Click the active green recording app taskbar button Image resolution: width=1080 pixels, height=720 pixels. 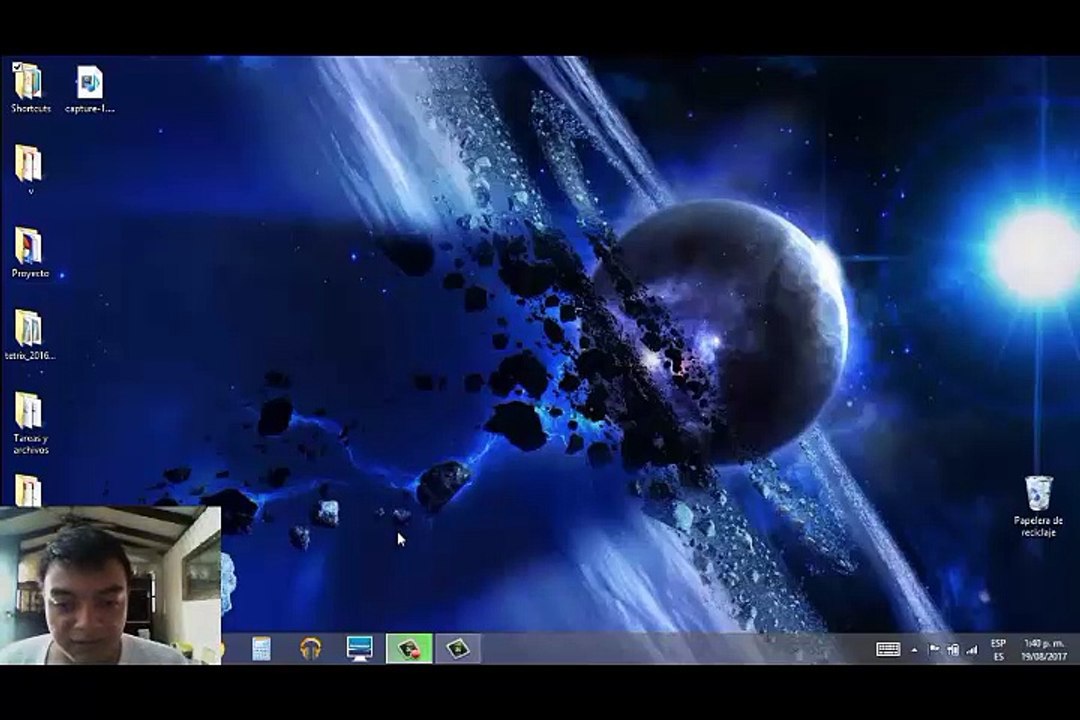[409, 649]
